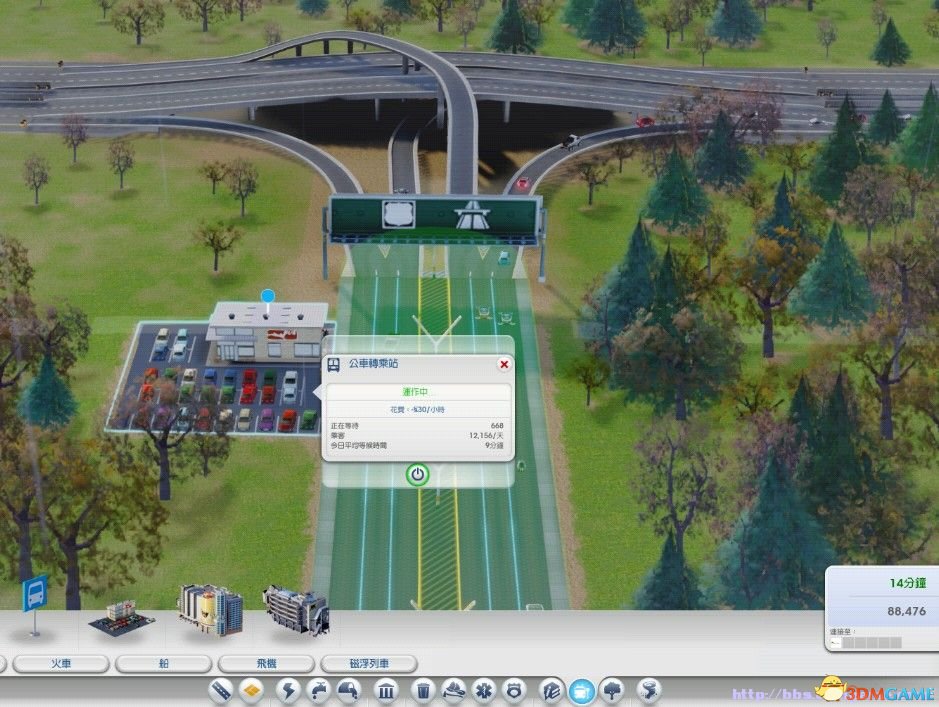The height and width of the screenshot is (707, 939).
Task: Click the 正在等待 668 row
Action: click(x=417, y=426)
